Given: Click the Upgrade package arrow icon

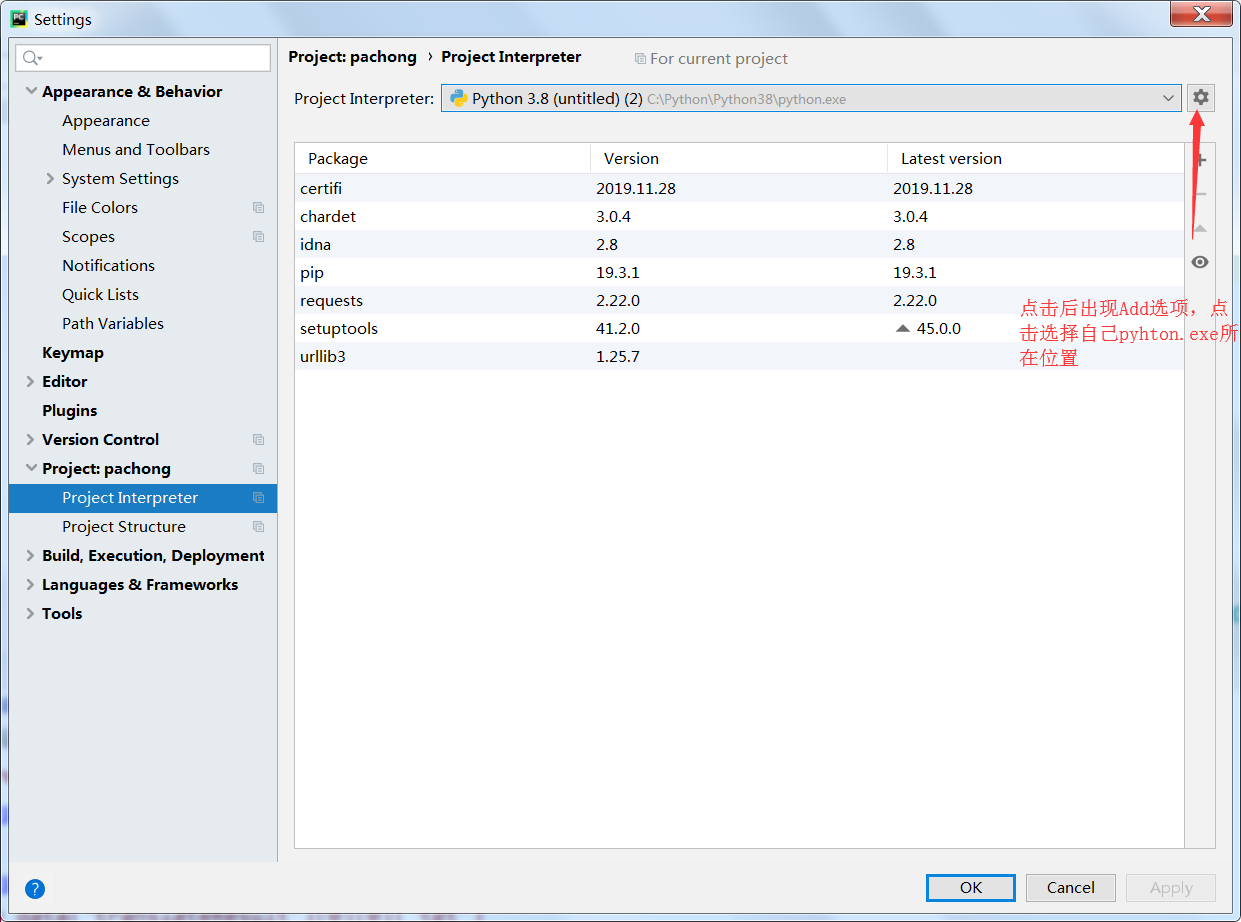Looking at the screenshot, I should [x=1200, y=227].
